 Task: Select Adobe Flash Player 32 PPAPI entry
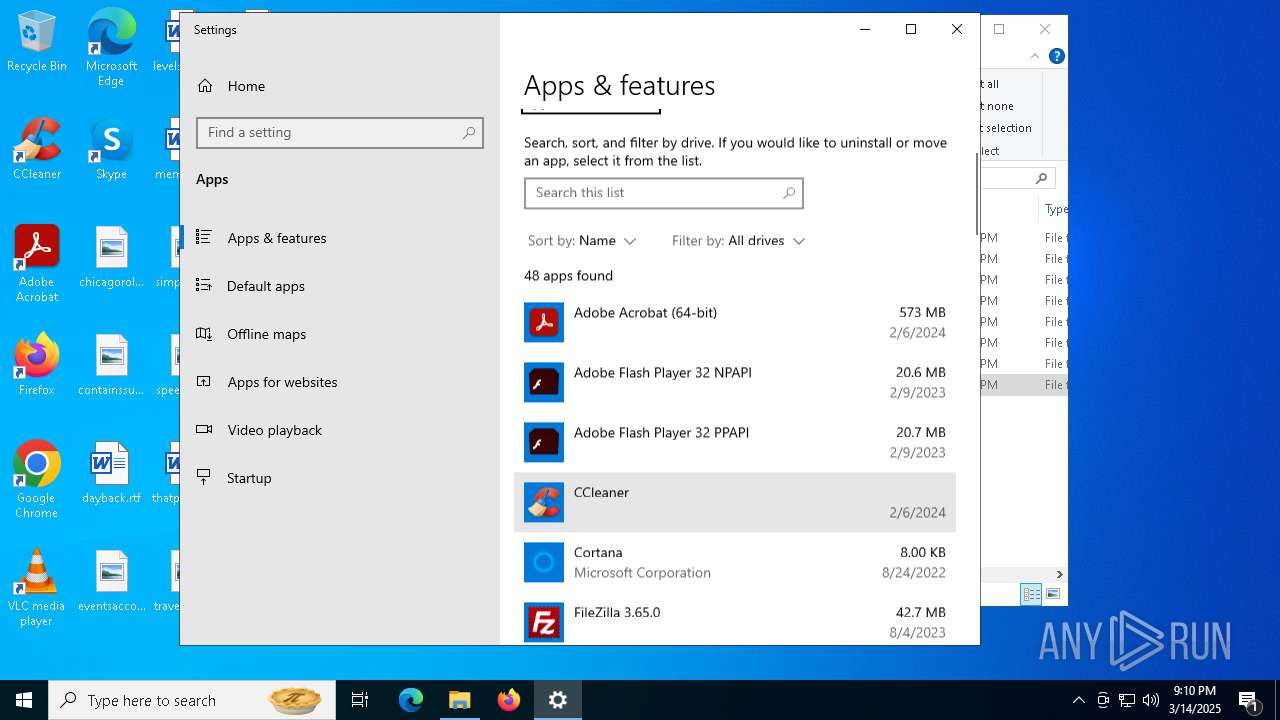click(735, 442)
